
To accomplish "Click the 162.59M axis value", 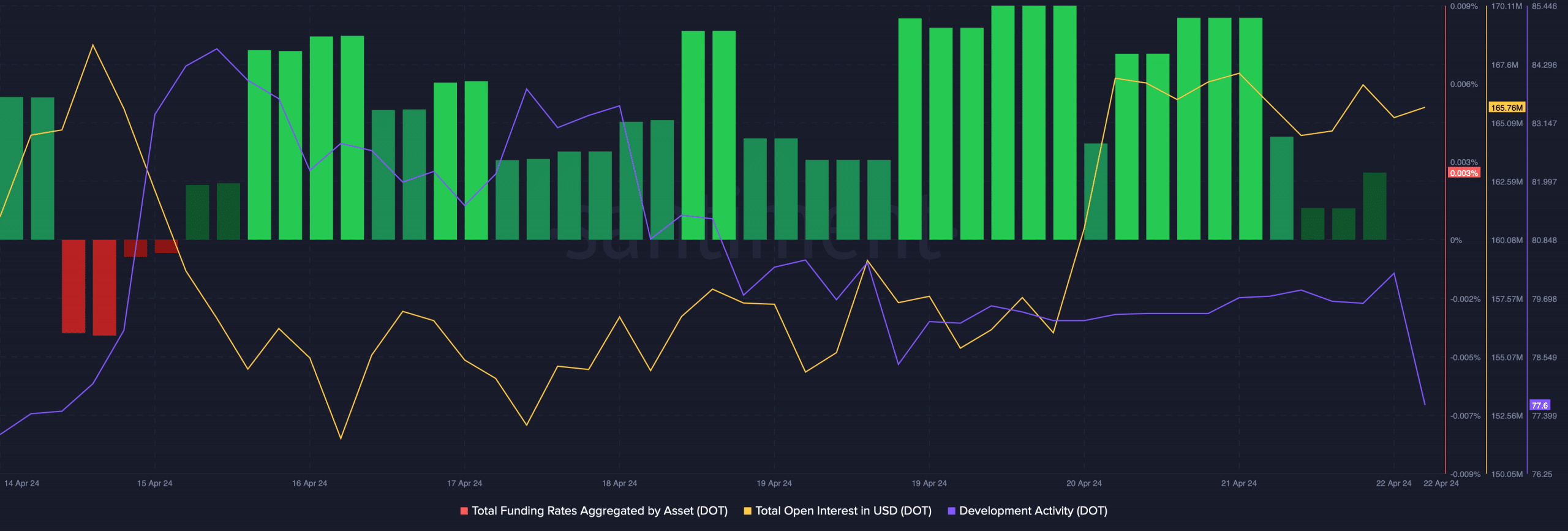I will (1507, 182).
